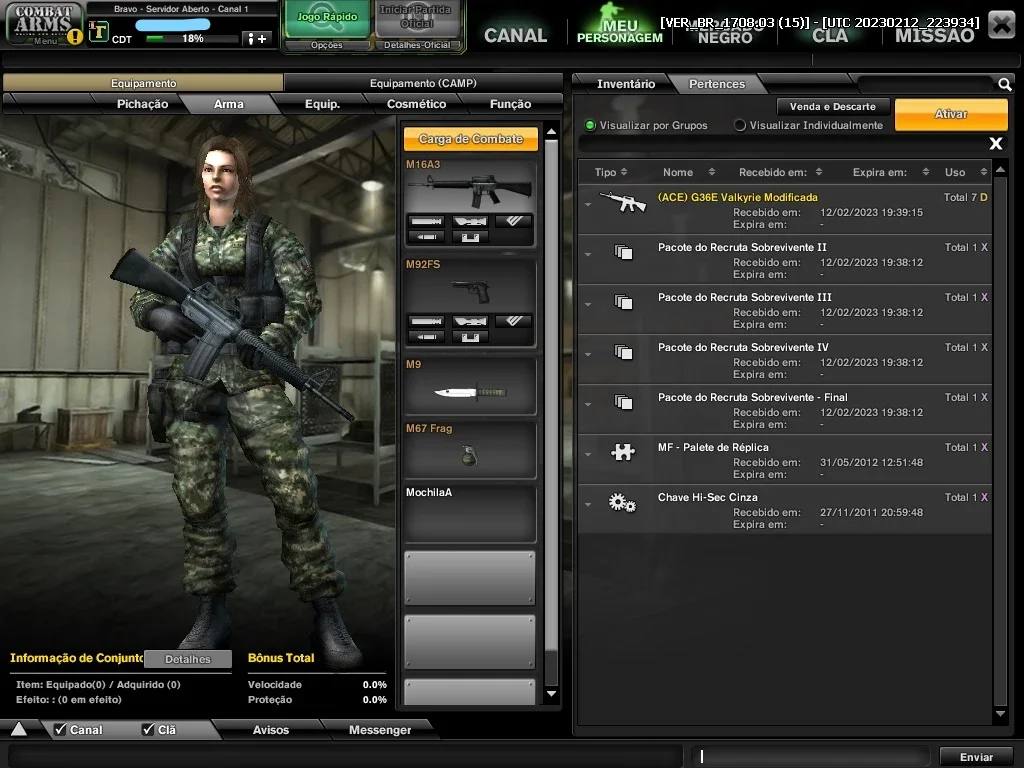This screenshot has width=1024, height=768.
Task: Click the Carga de Combate button
Action: pyautogui.click(x=470, y=138)
